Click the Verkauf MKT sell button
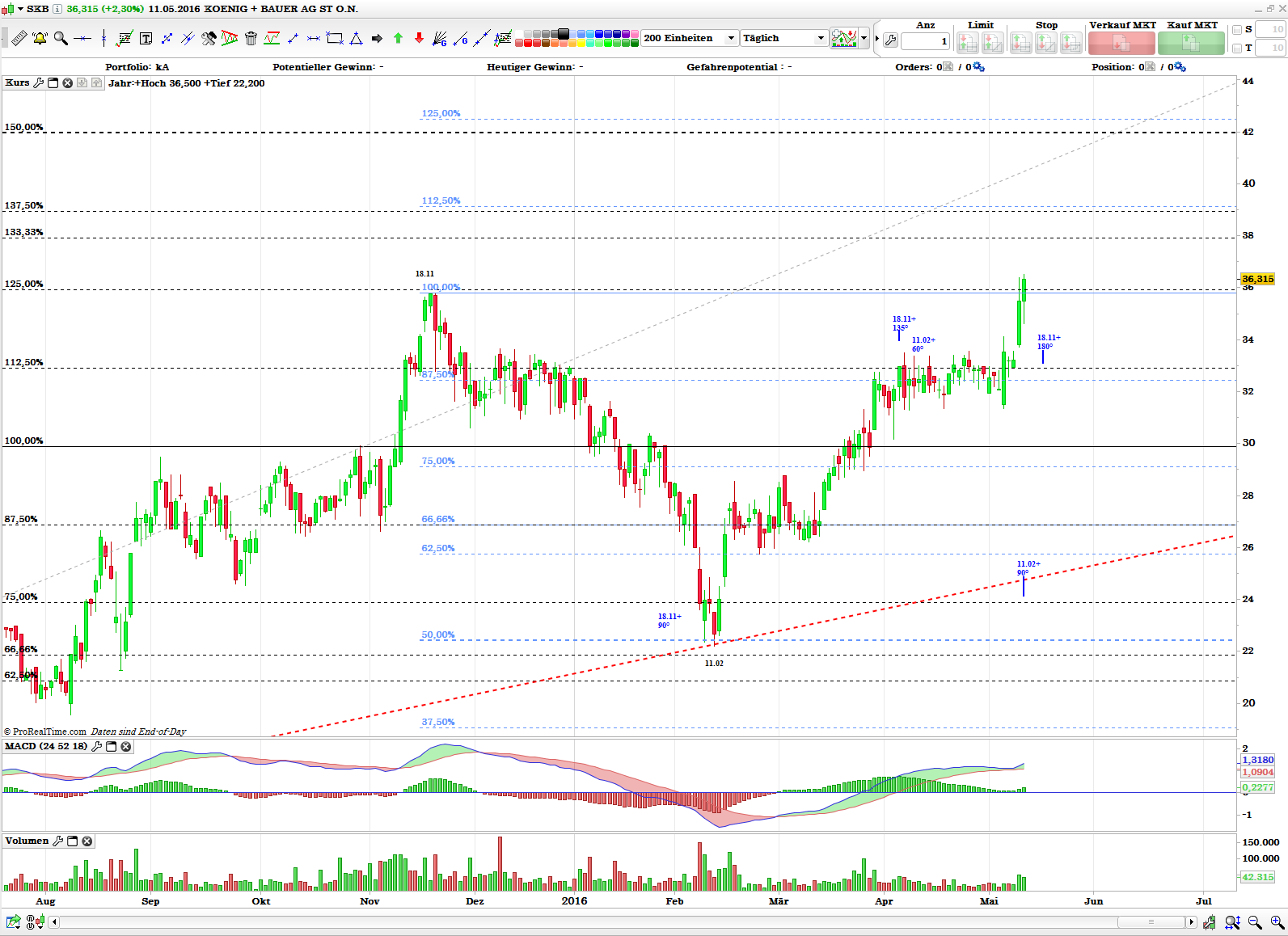 [x=1121, y=42]
